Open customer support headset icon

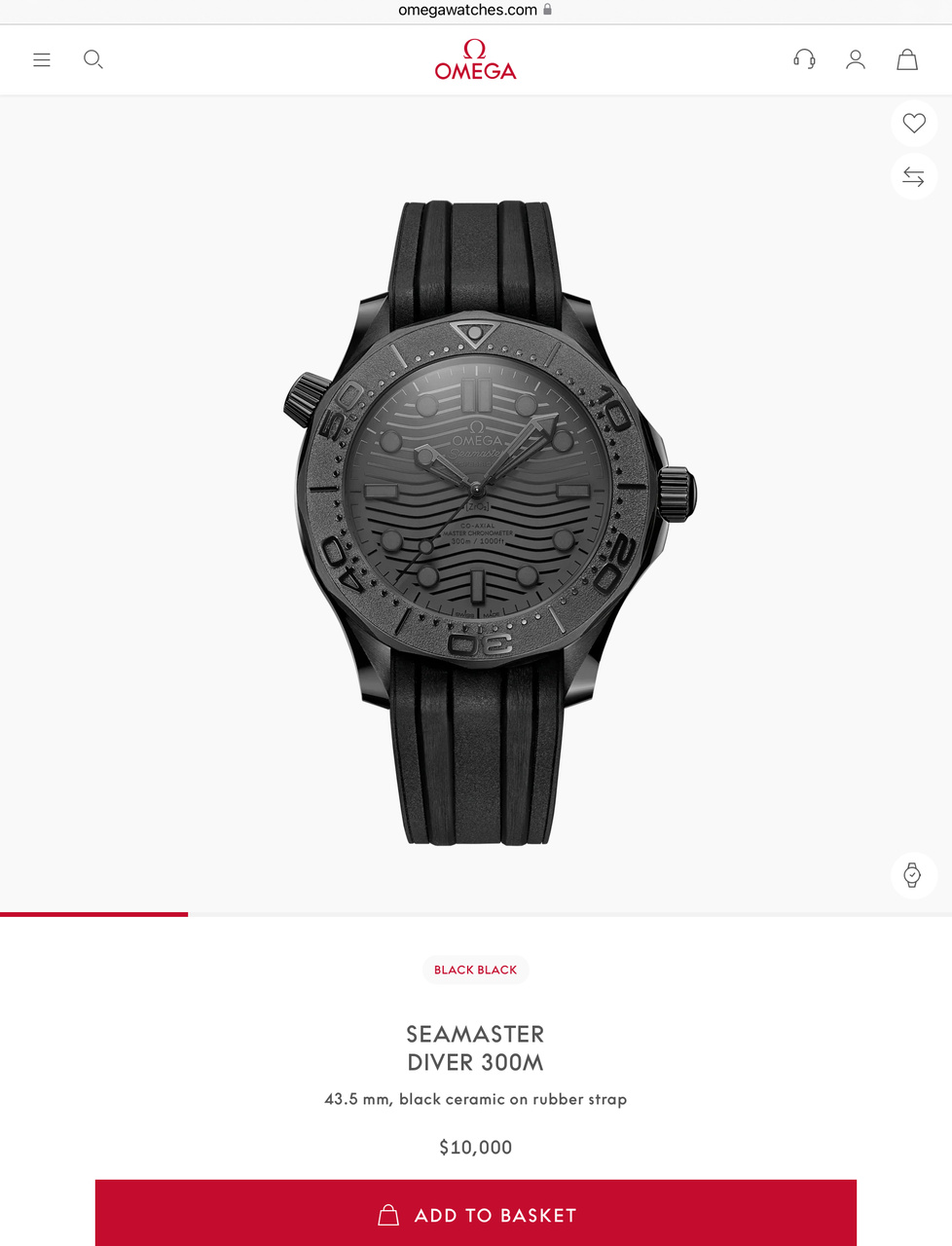804,59
